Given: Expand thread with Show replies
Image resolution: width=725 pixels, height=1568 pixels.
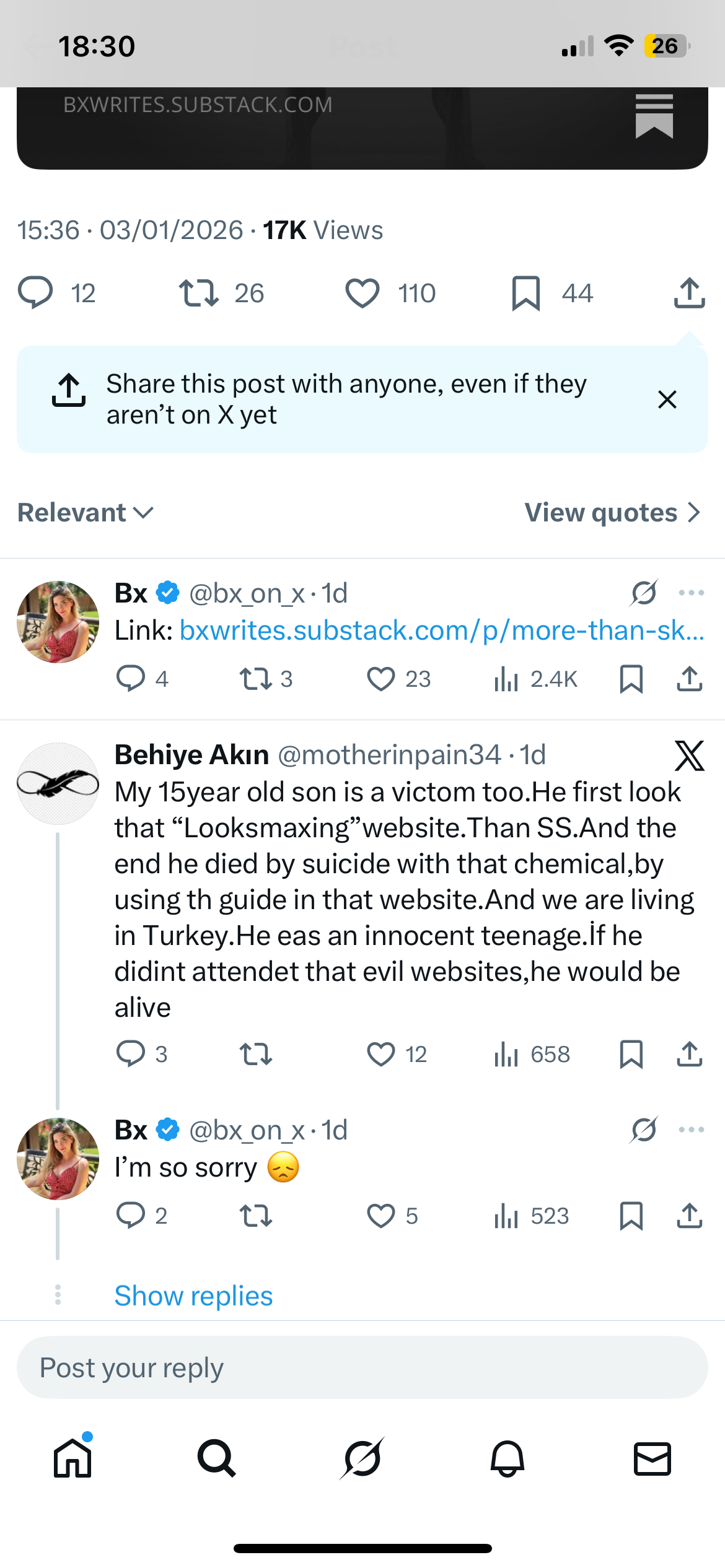Looking at the screenshot, I should click(193, 1296).
